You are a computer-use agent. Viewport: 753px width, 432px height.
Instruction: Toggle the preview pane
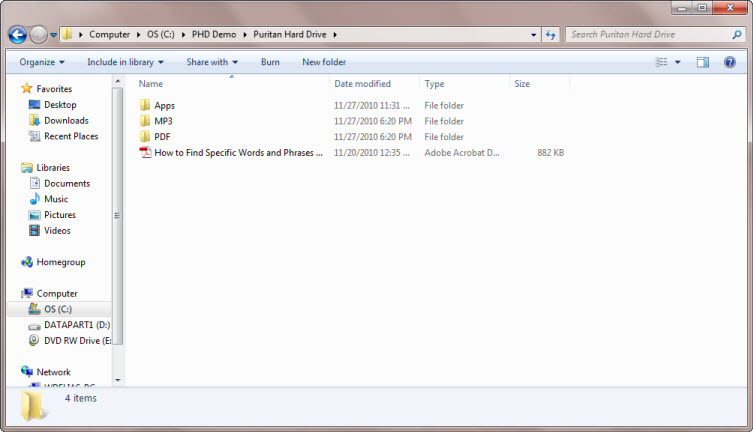[x=703, y=62]
